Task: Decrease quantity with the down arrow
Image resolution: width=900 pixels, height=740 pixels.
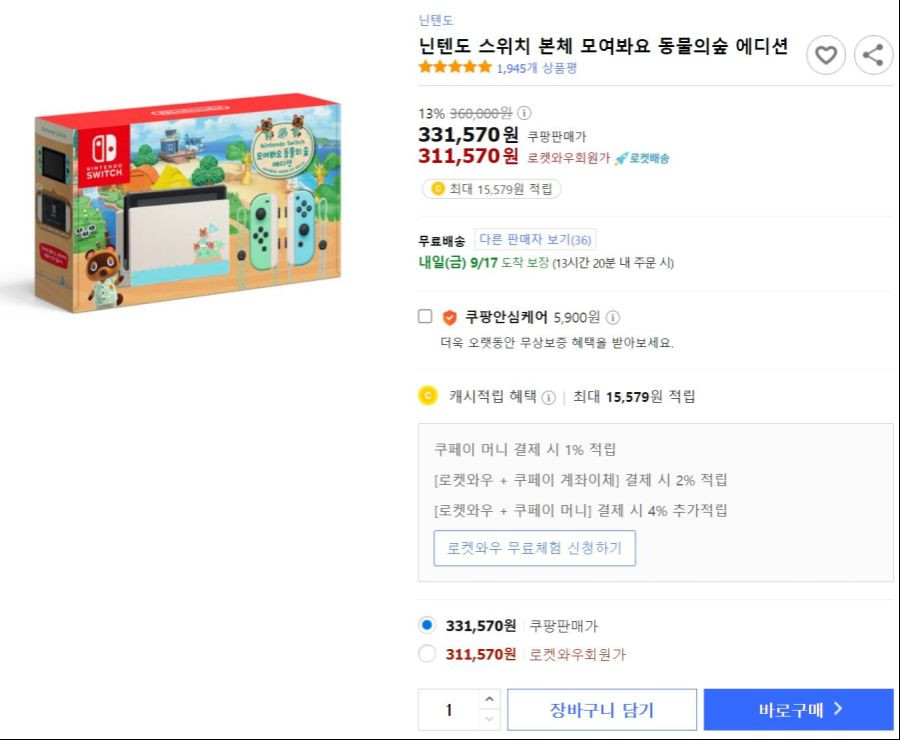Action: tap(489, 719)
